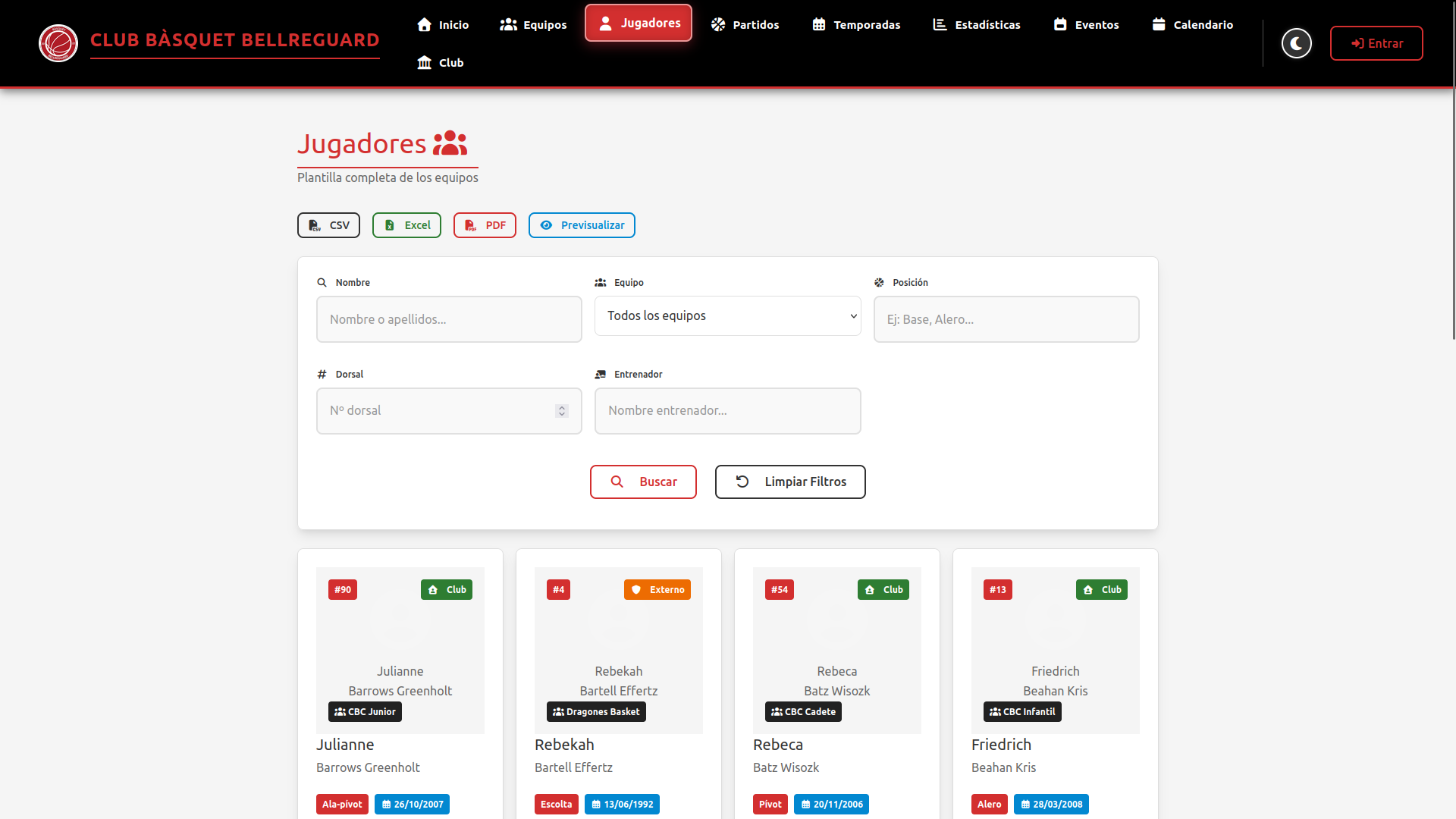
Task: Click the Entrar login button
Action: pos(1376,43)
